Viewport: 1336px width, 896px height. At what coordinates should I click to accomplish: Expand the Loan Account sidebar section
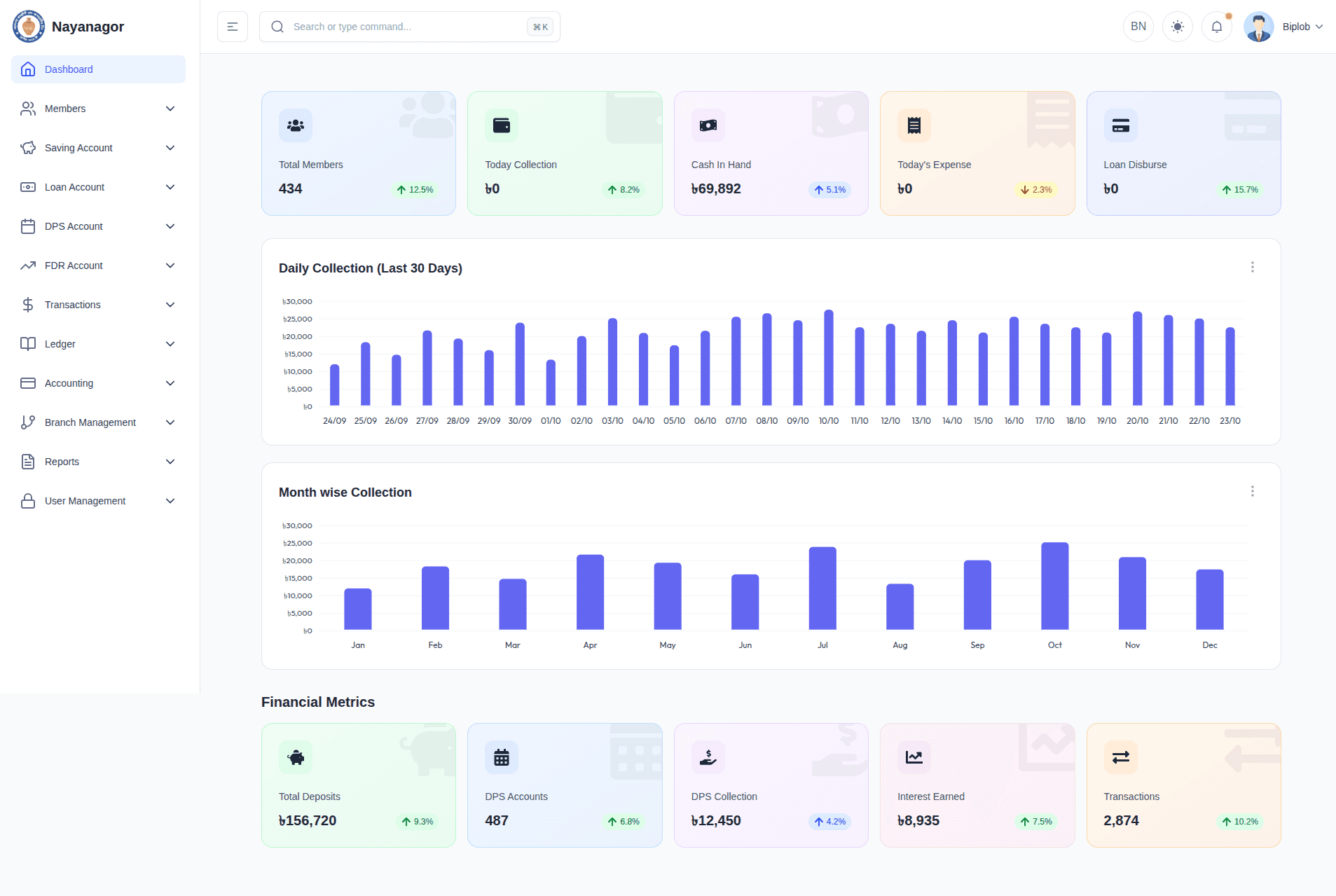(x=98, y=187)
